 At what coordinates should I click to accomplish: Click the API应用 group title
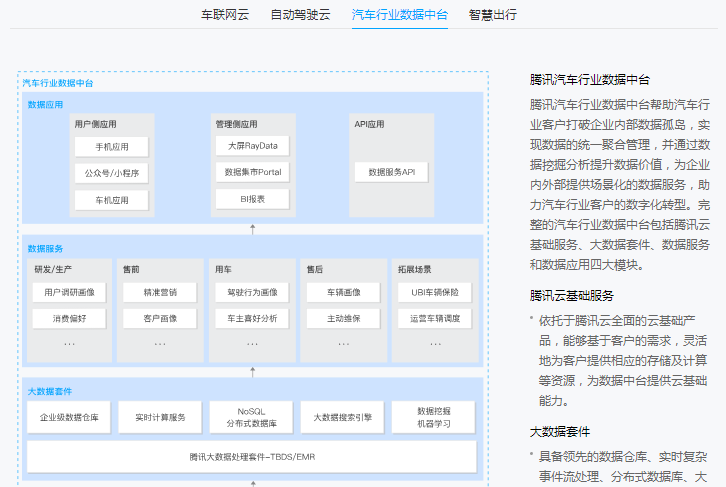[369, 124]
